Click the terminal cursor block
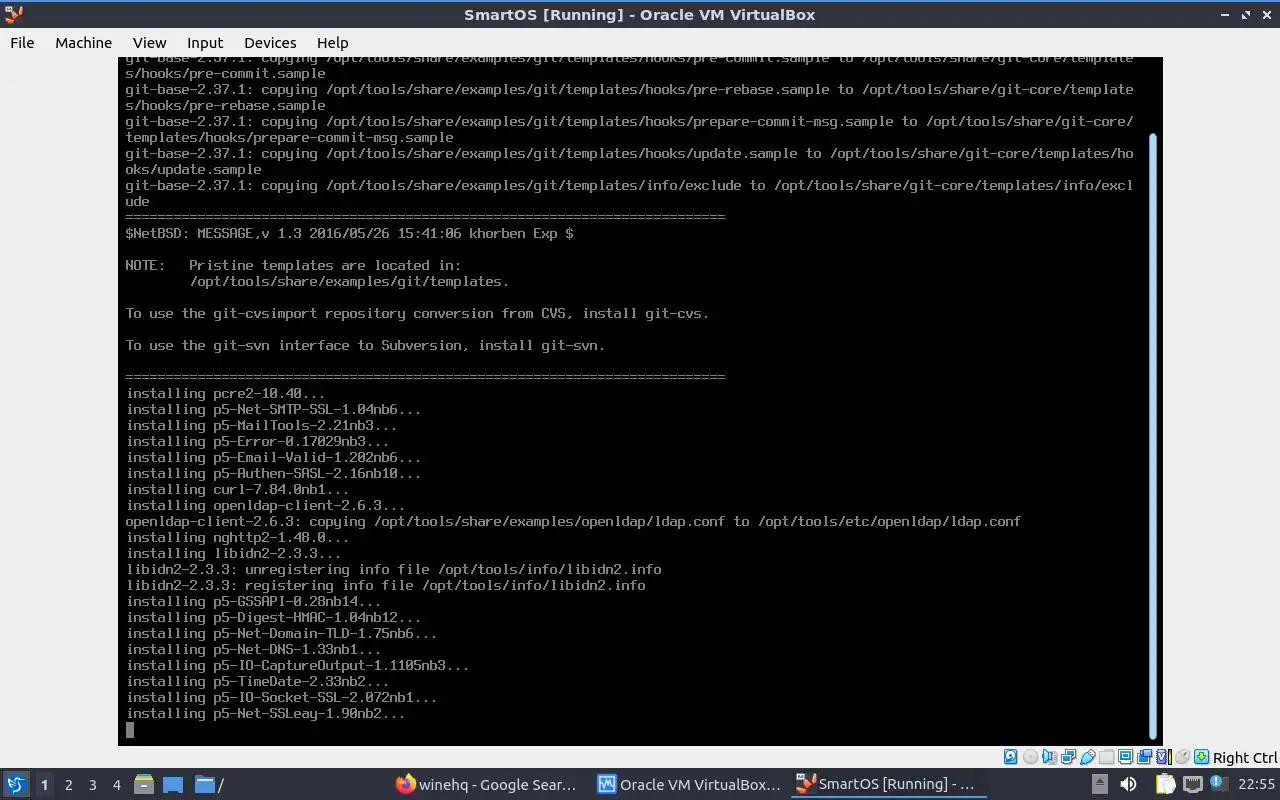The height and width of the screenshot is (800, 1280). 130,730
